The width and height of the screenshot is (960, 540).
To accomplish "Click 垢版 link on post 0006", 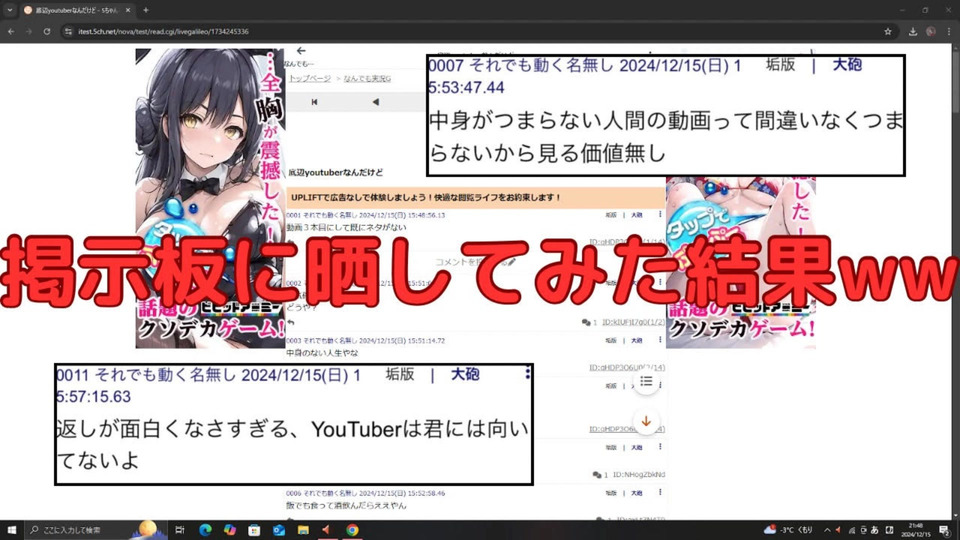I will (611, 493).
